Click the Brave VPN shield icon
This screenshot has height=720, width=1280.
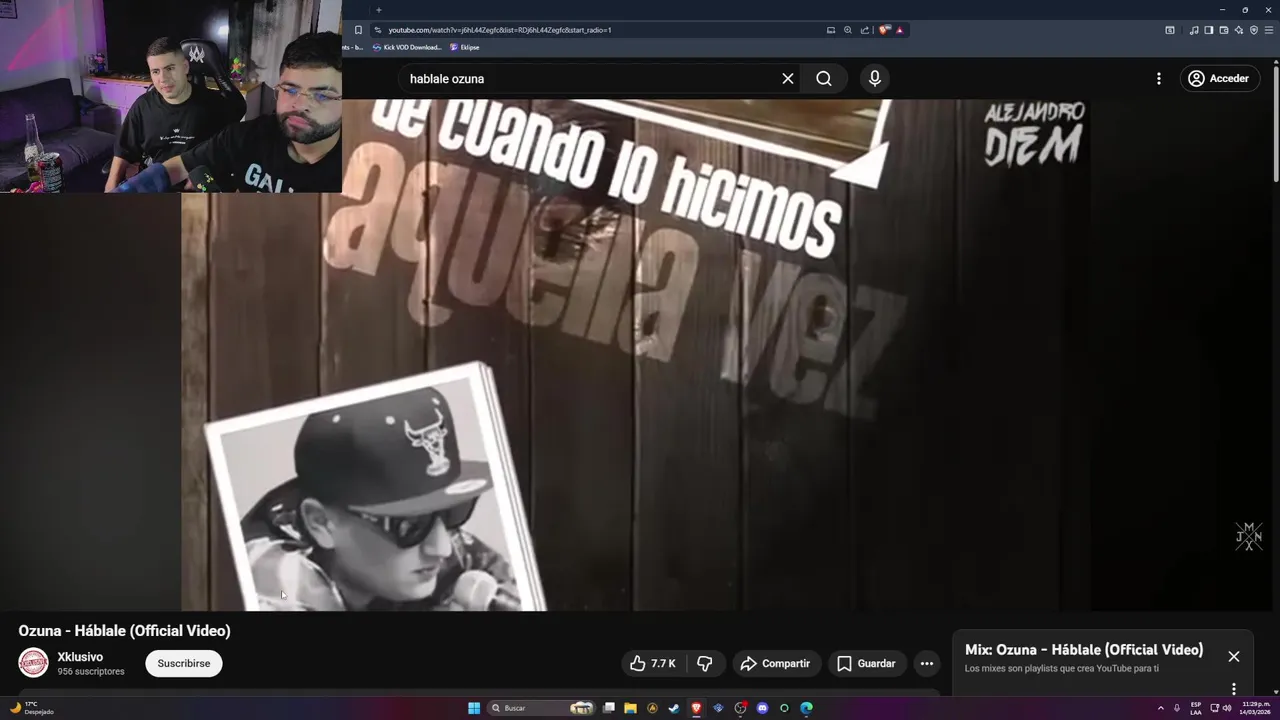click(x=1254, y=30)
